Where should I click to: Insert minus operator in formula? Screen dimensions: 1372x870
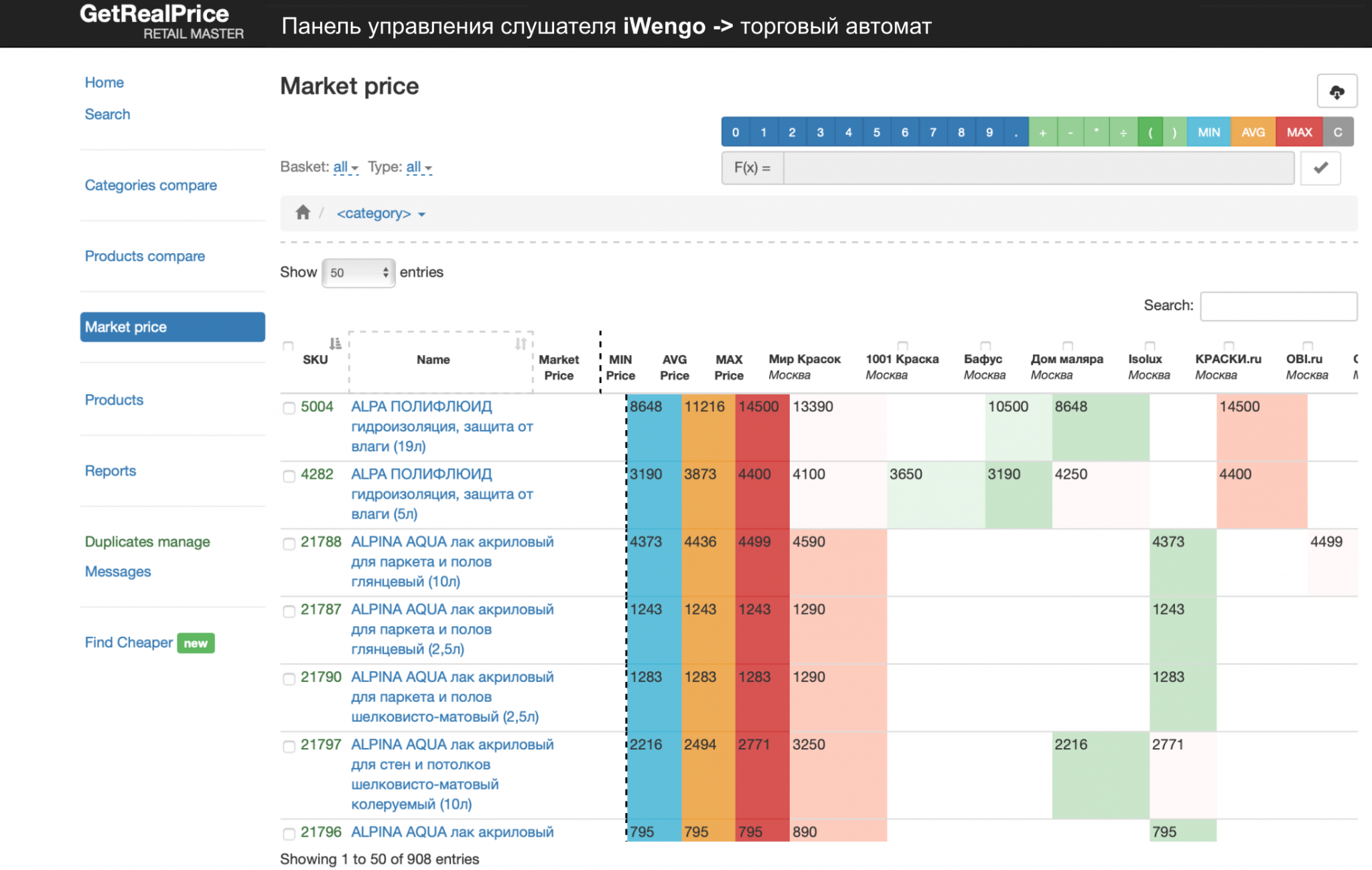point(1070,132)
